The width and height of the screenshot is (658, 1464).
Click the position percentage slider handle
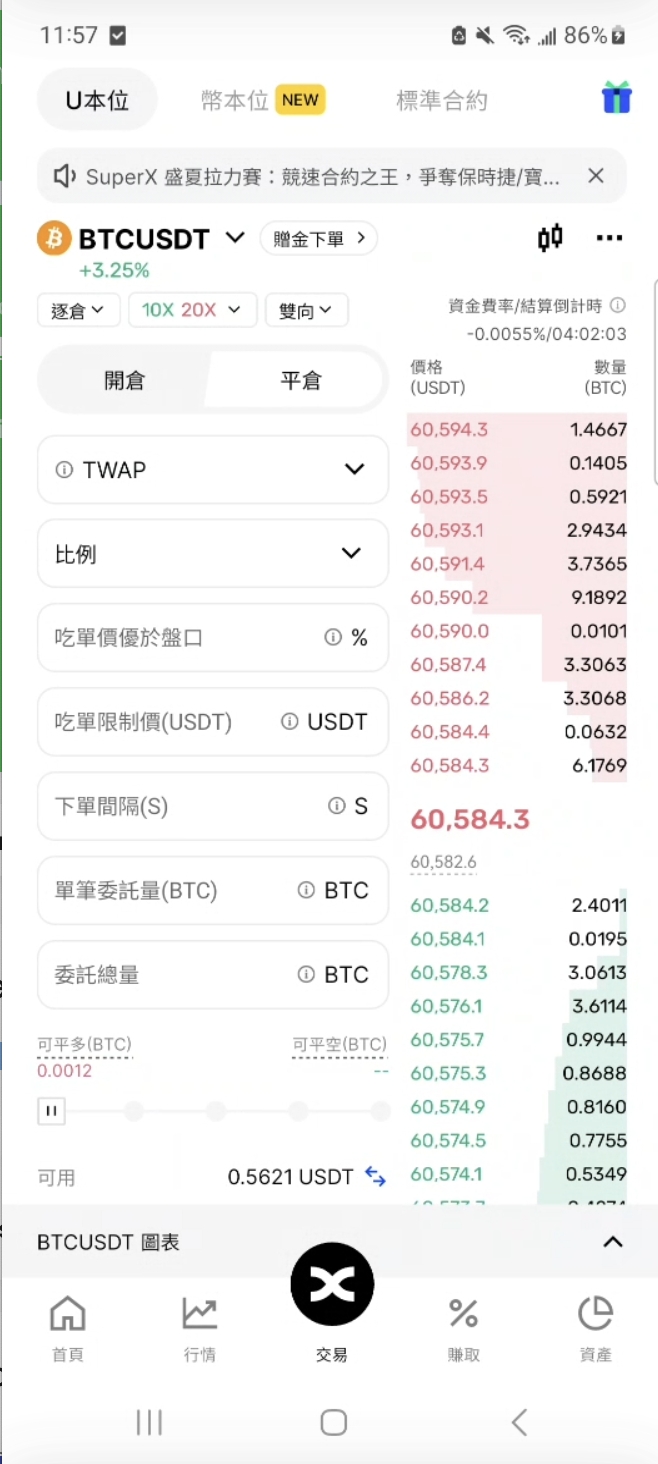pyautogui.click(x=51, y=1111)
